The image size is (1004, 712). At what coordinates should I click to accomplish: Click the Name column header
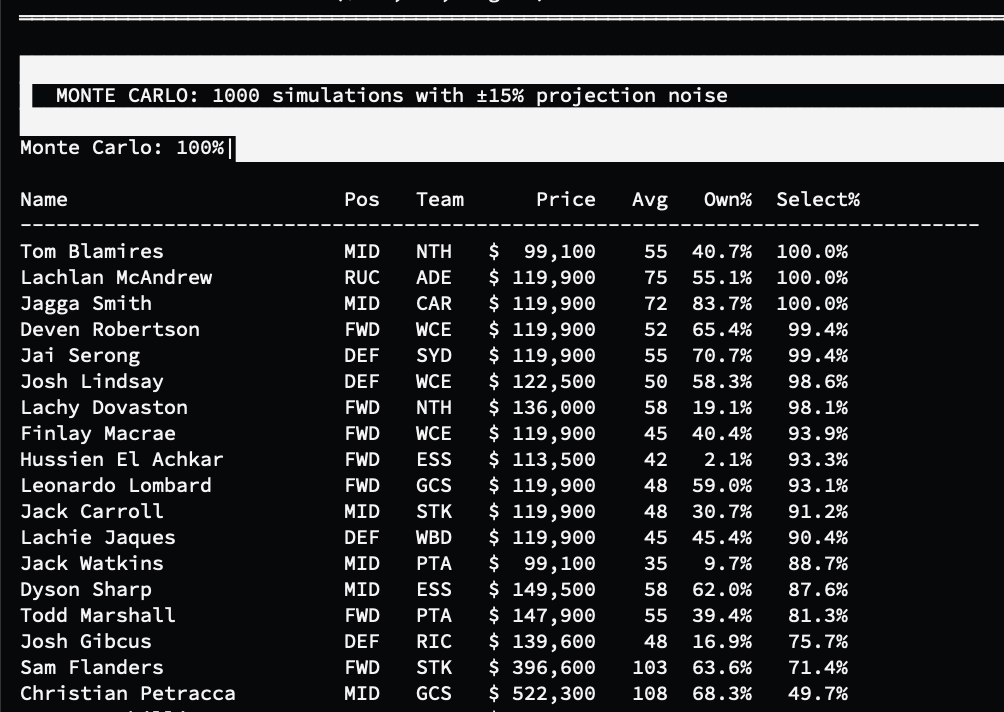(x=44, y=200)
